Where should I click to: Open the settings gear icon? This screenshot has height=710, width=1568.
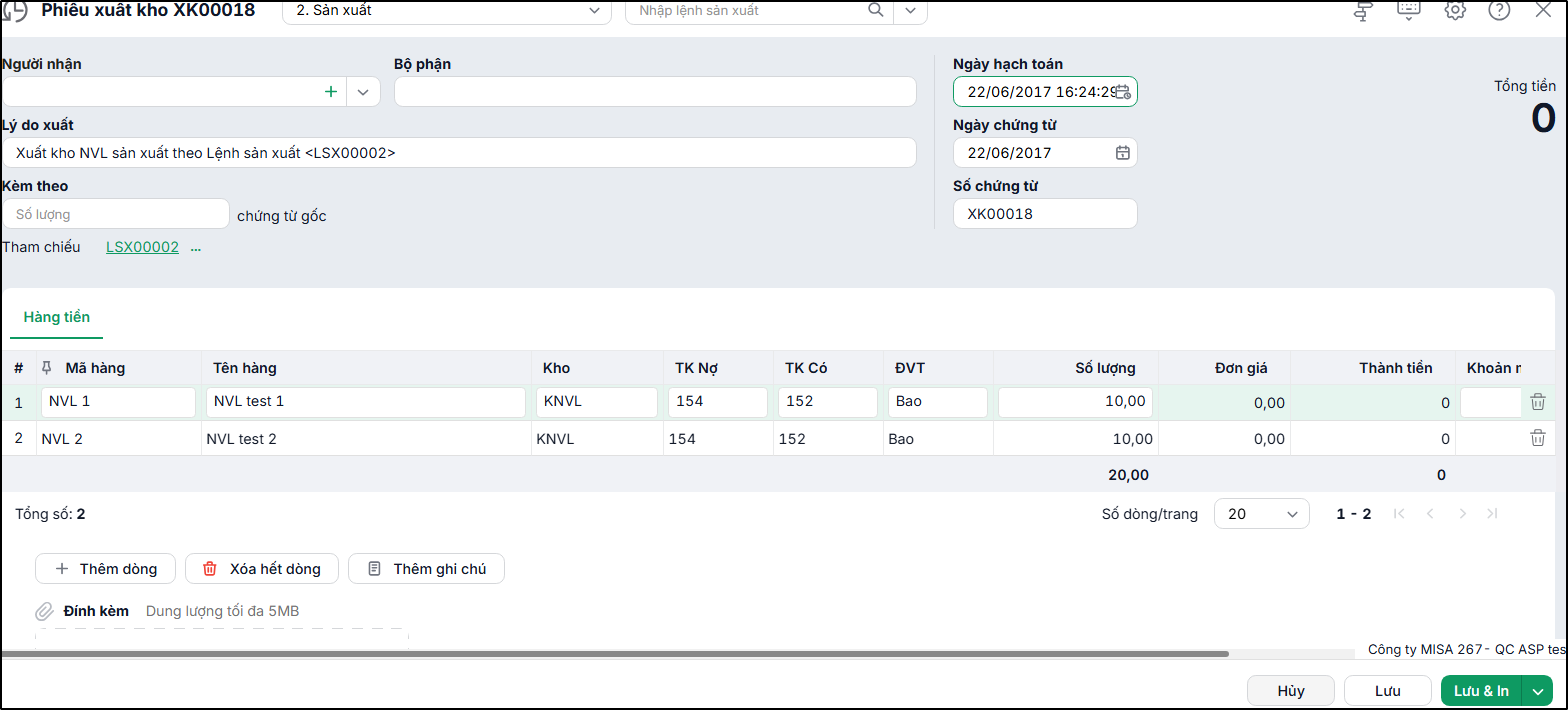click(1455, 11)
